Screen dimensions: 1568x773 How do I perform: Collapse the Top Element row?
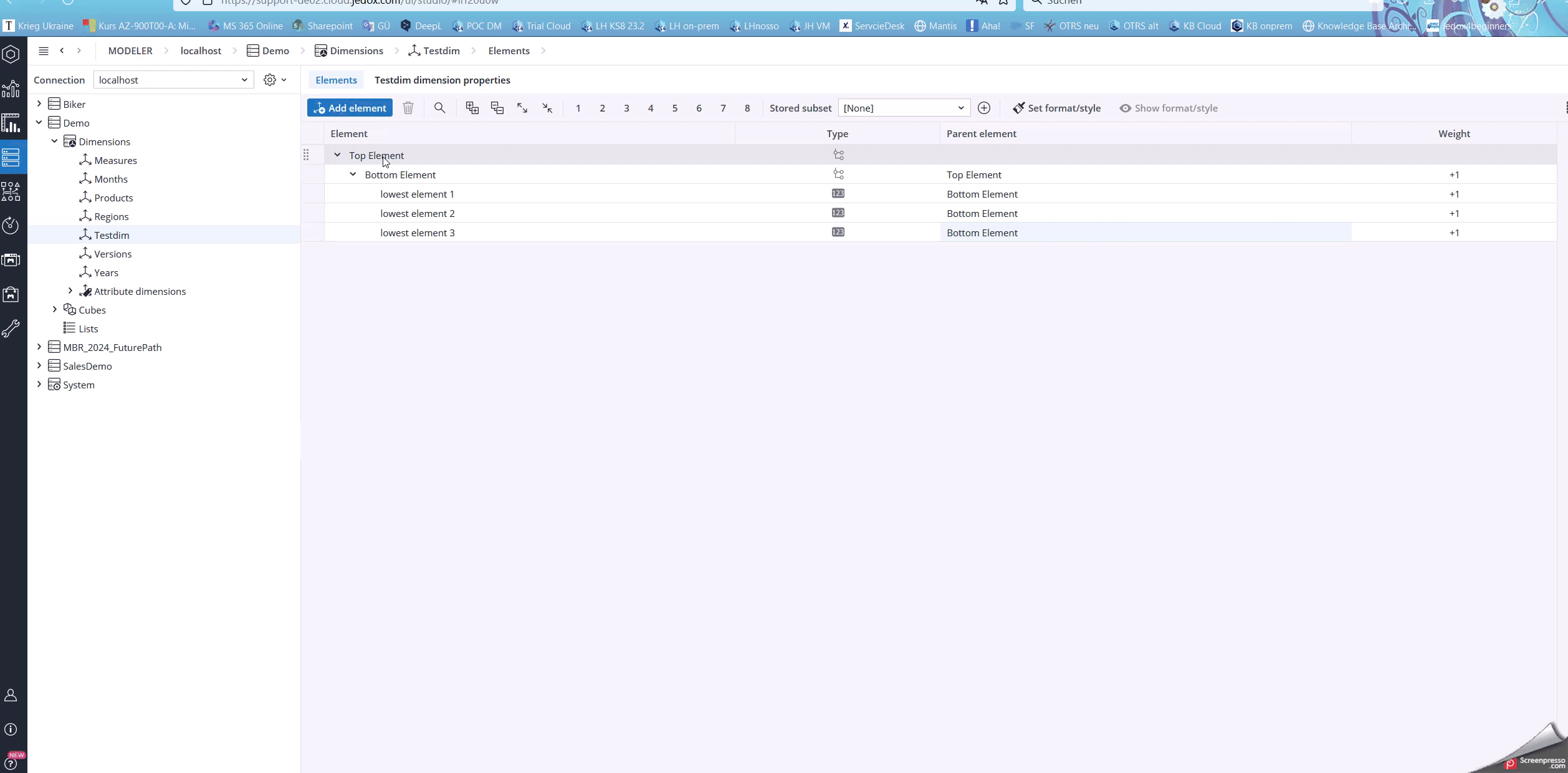pyautogui.click(x=337, y=155)
